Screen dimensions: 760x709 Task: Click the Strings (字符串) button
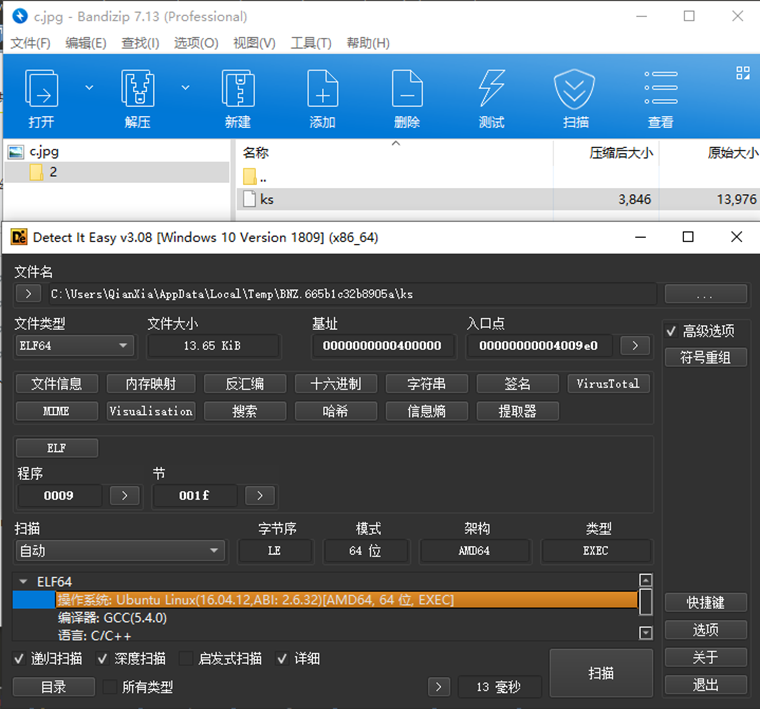tap(426, 384)
